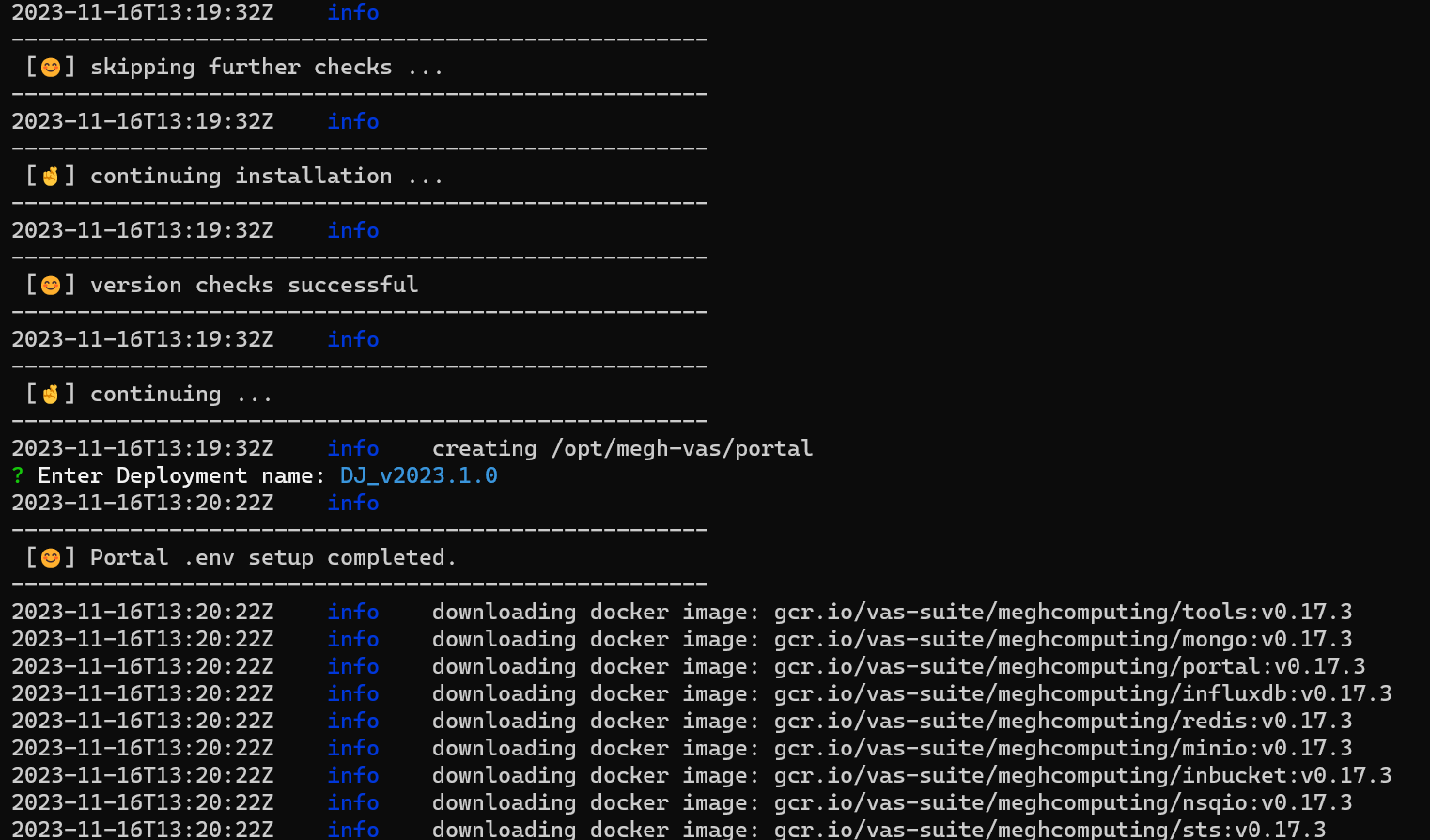Screen dimensions: 1430x840
Task: Click crossed-fingers emoji beside "continuing installation"
Action: (51, 177)
